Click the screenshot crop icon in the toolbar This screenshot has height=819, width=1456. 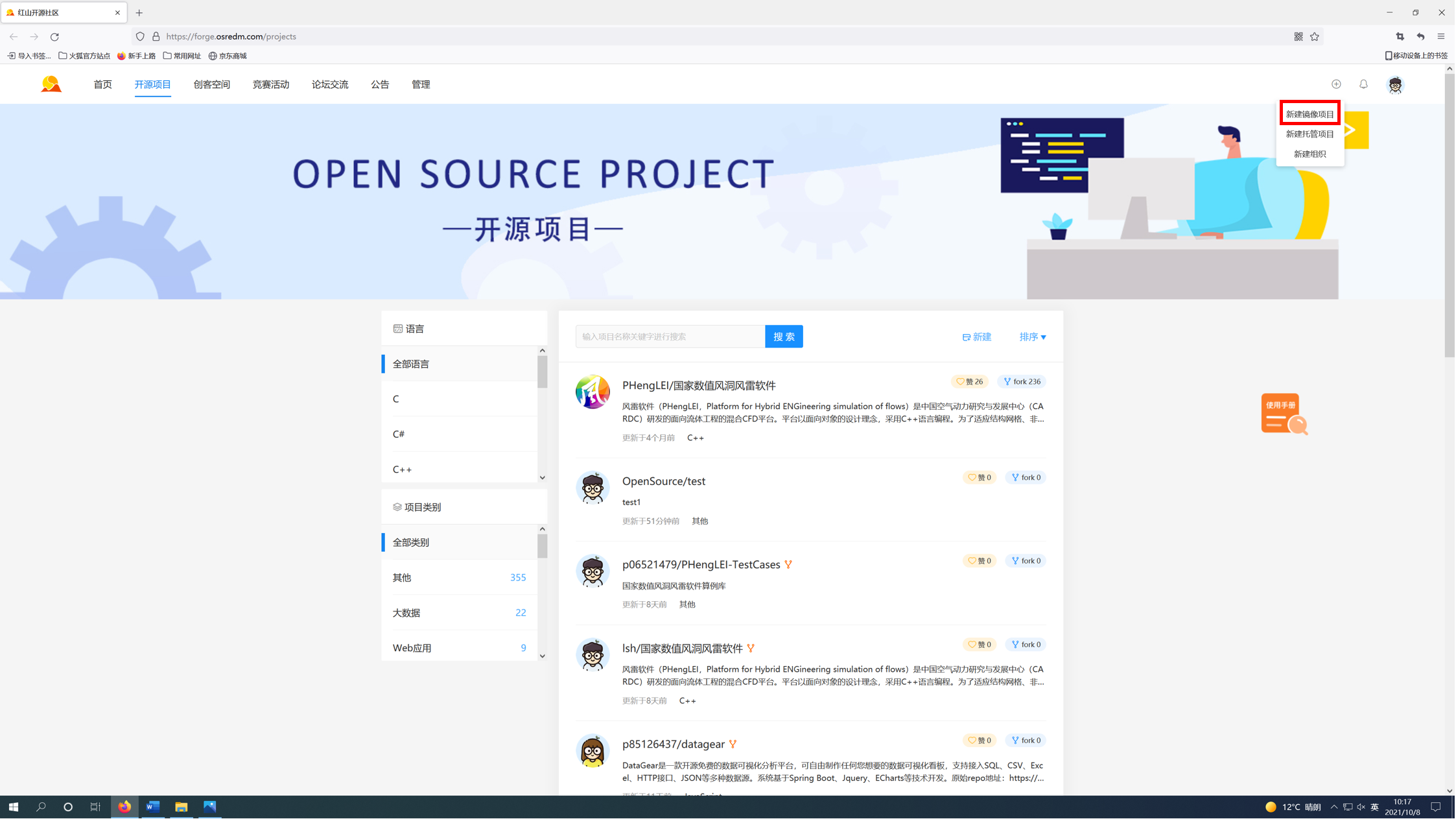1400,37
